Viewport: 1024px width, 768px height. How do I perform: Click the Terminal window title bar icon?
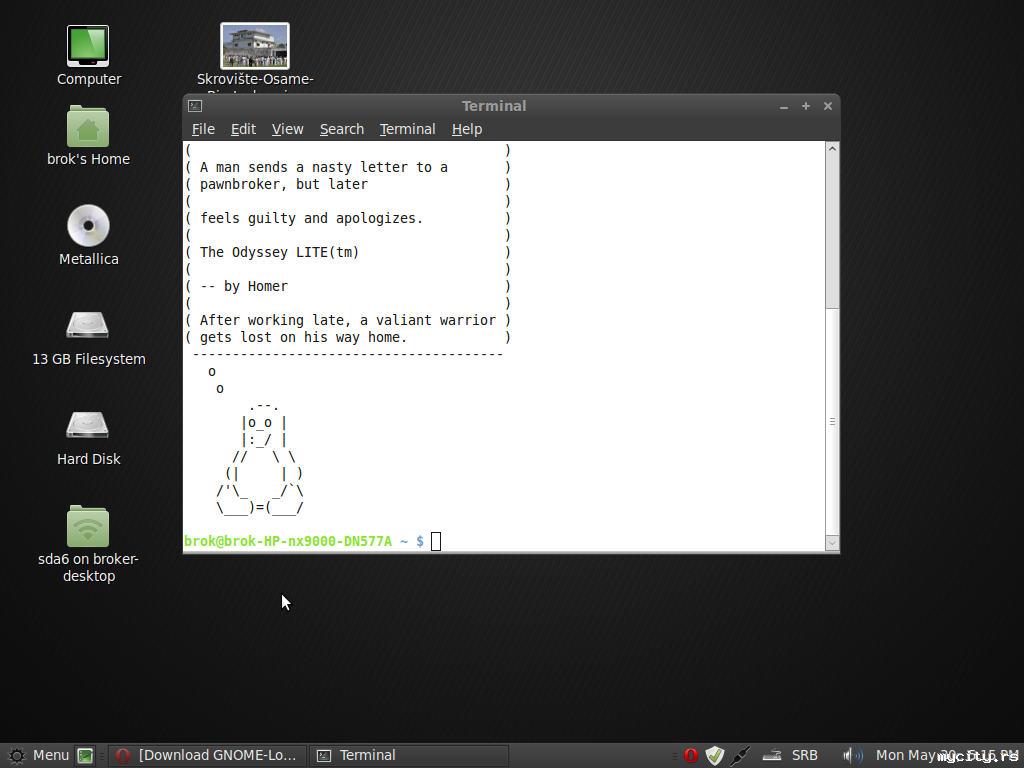[x=195, y=106]
